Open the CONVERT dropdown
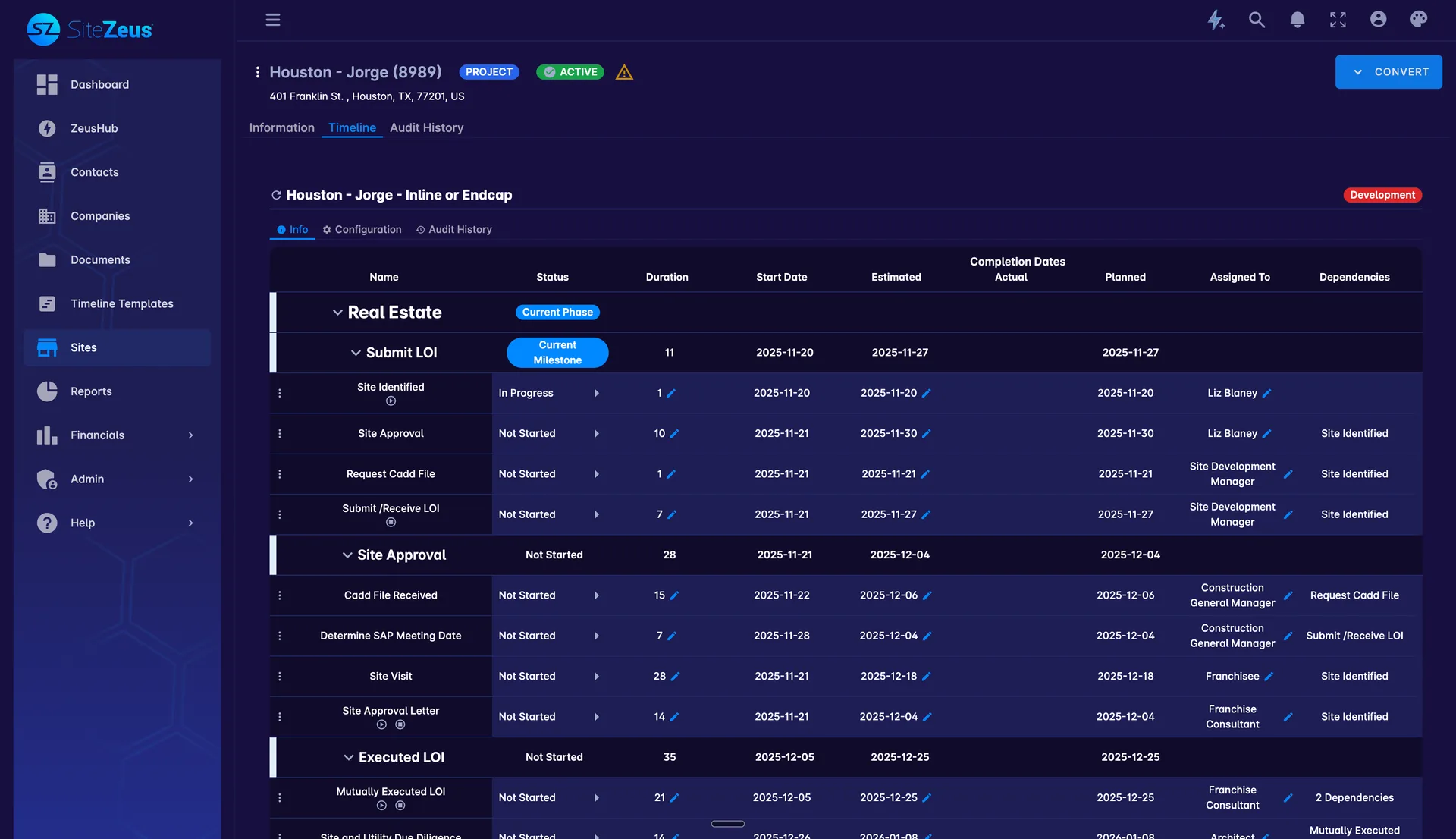Image resolution: width=1456 pixels, height=839 pixels. pyautogui.click(x=1389, y=71)
